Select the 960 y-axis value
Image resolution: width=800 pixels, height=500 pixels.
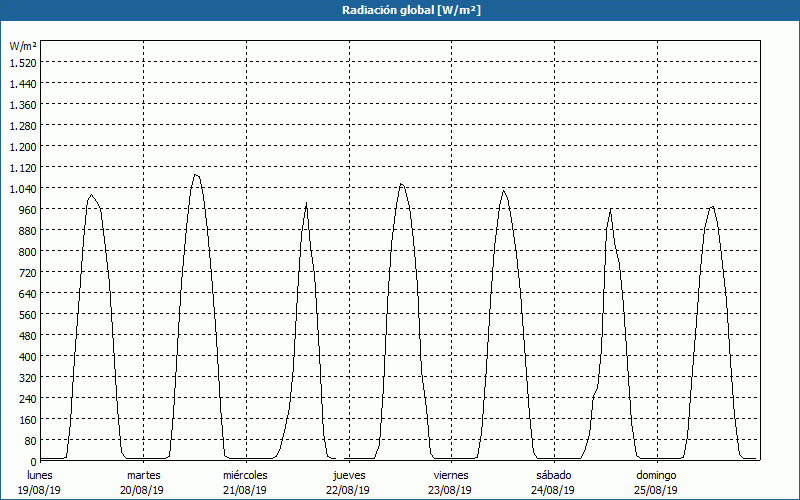(x=28, y=210)
